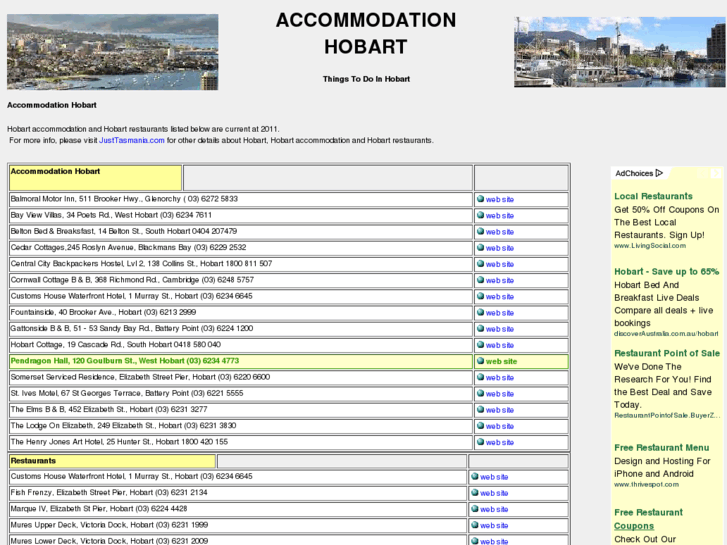
Task: Open web site link for Mures Lower Deck
Action: coord(494,541)
